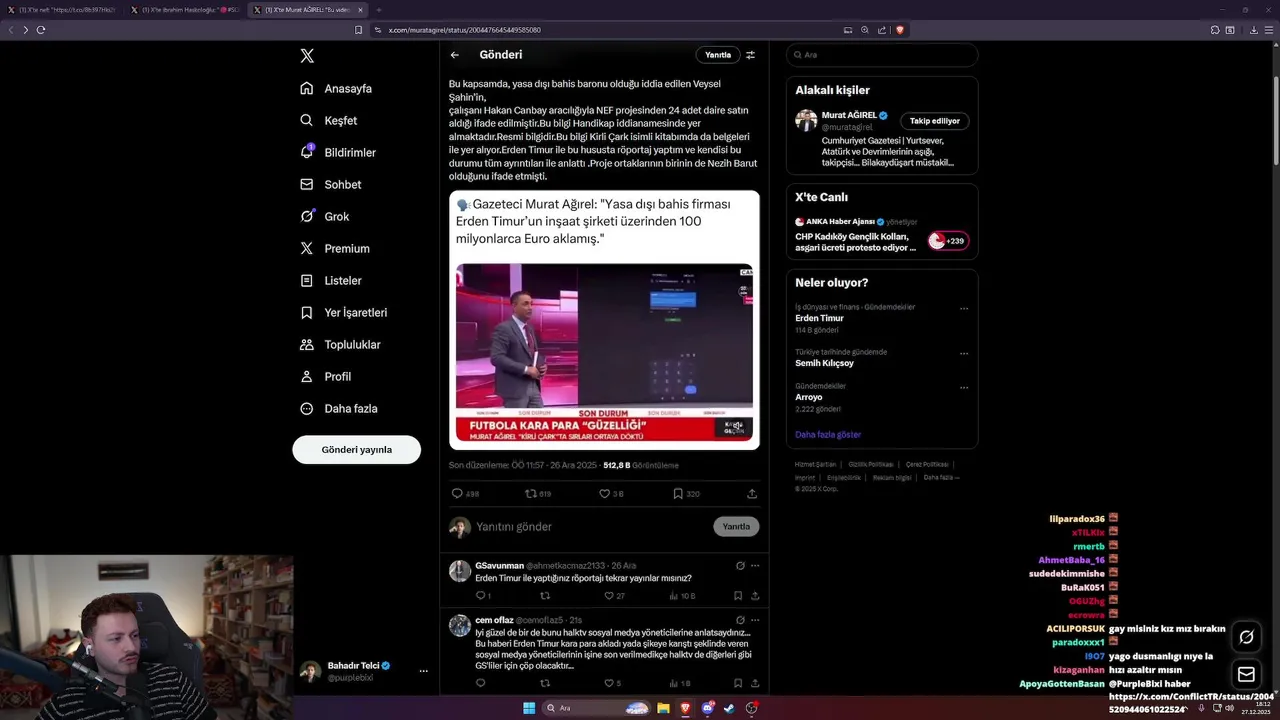Open options for Arroyo trend

[964, 387]
